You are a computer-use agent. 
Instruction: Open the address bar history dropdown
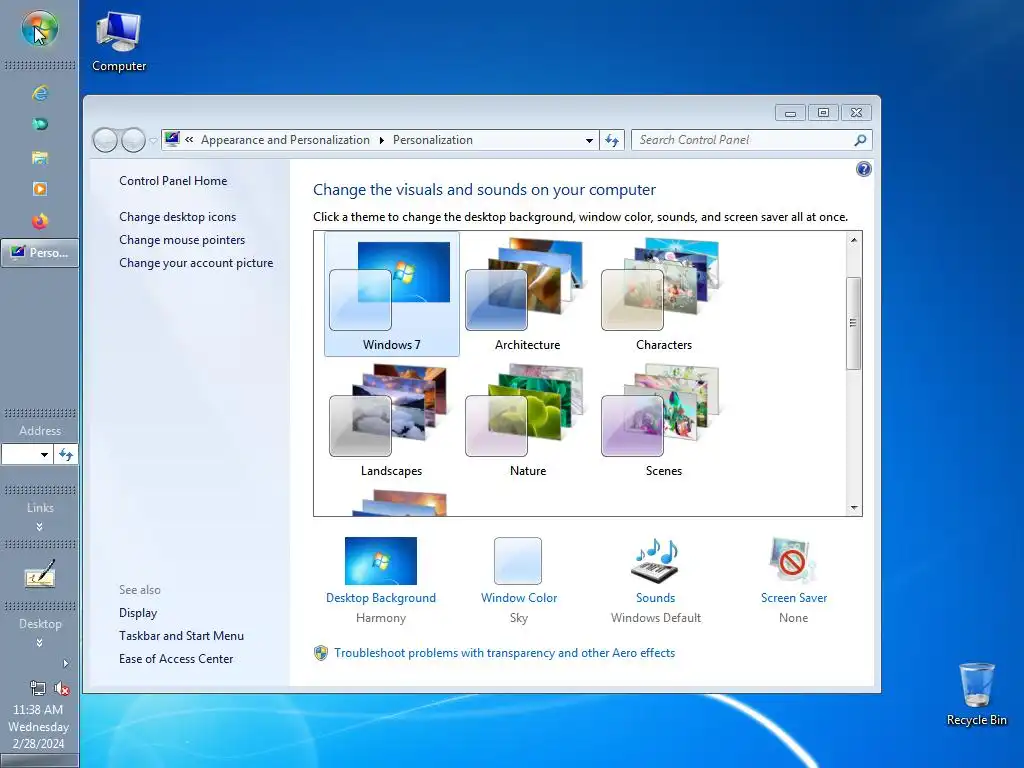point(589,140)
